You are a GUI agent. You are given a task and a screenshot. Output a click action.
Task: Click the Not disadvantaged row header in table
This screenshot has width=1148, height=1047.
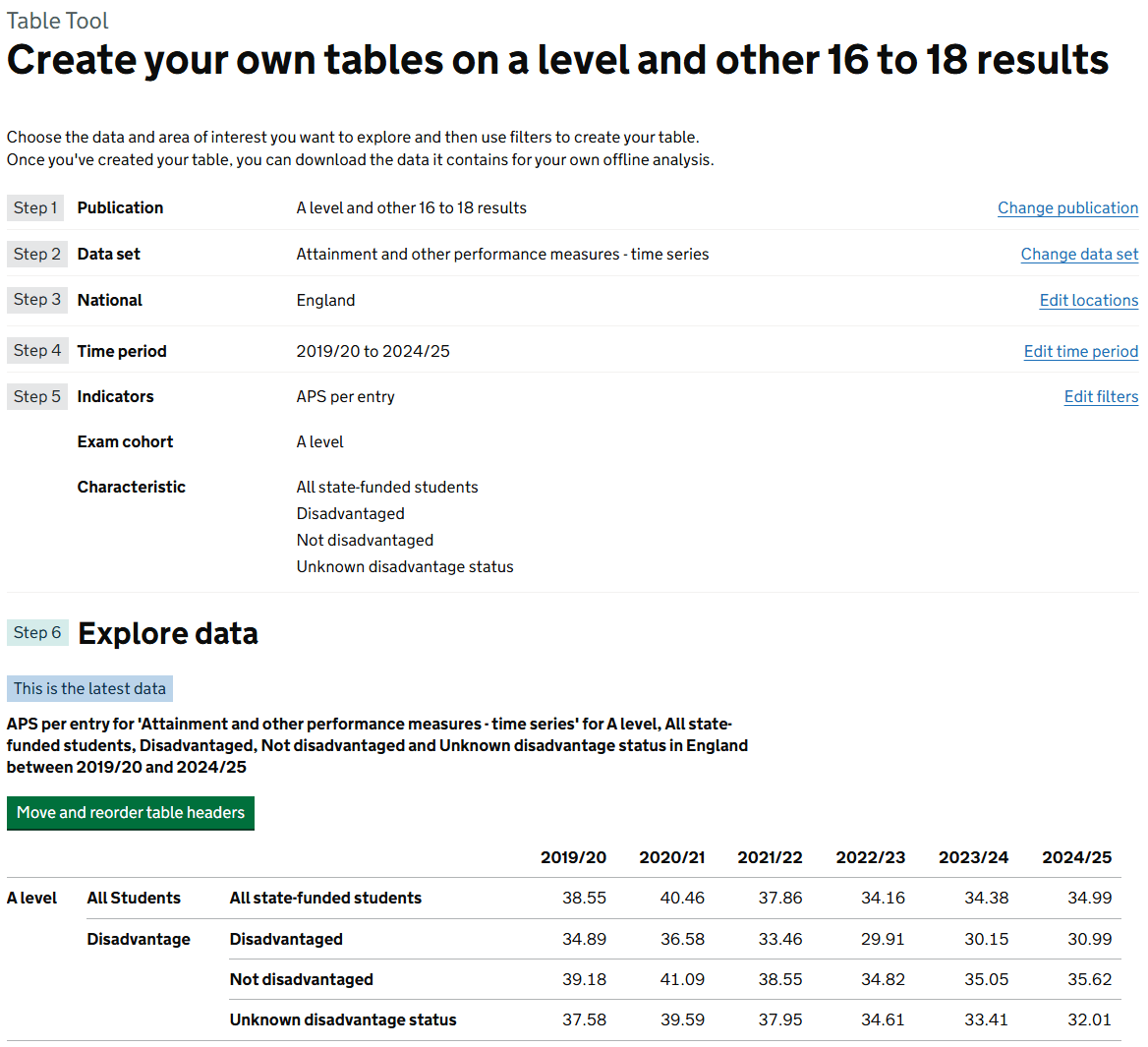click(x=301, y=979)
